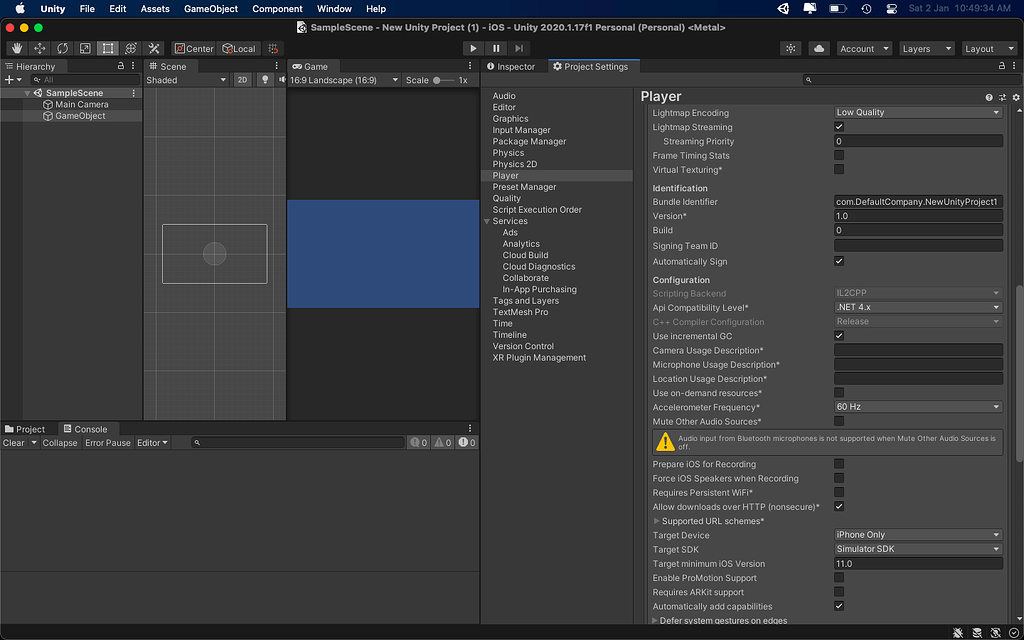The height and width of the screenshot is (640, 1024).
Task: Open Target SDK dropdown
Action: click(918, 549)
